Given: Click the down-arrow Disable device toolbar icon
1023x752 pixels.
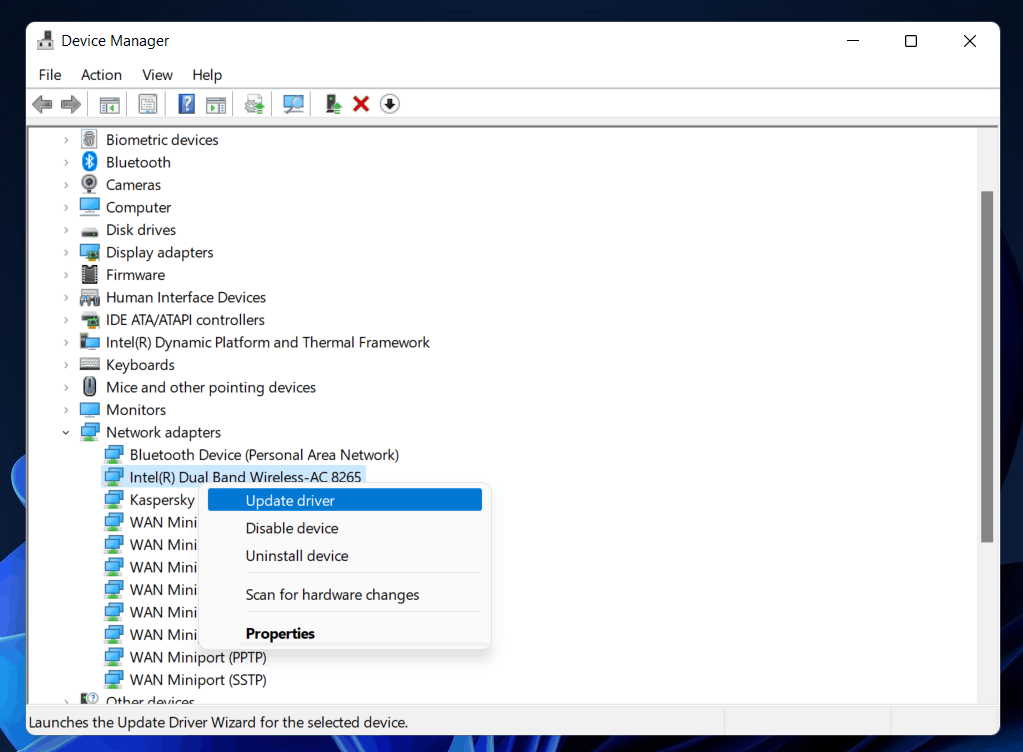Looking at the screenshot, I should click(390, 104).
